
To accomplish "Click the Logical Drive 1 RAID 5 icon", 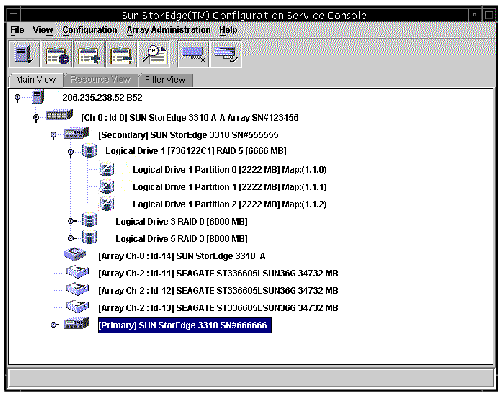I will [x=89, y=151].
